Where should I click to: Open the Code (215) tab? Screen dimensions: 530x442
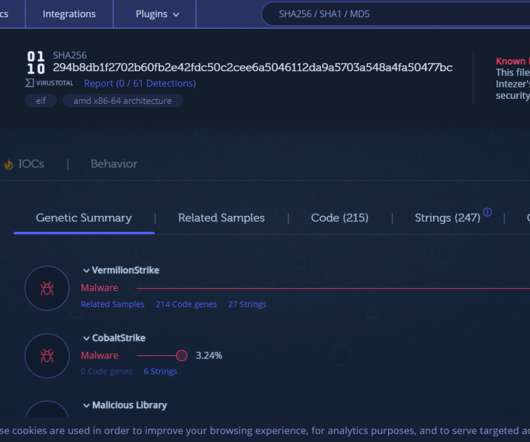[x=339, y=218]
